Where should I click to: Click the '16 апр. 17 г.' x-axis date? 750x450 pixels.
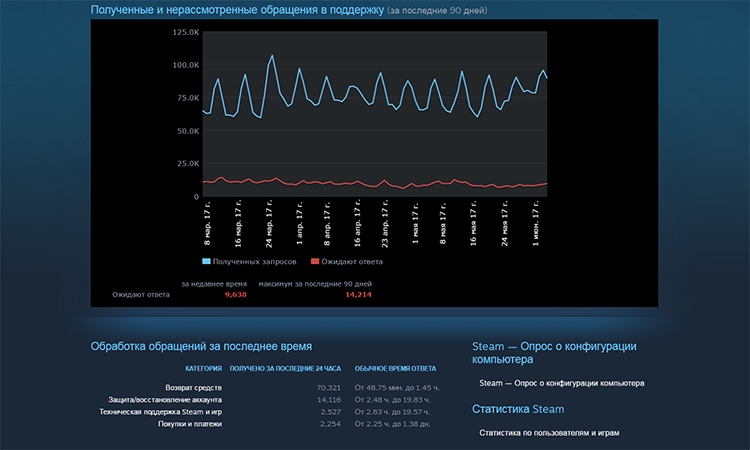point(357,223)
